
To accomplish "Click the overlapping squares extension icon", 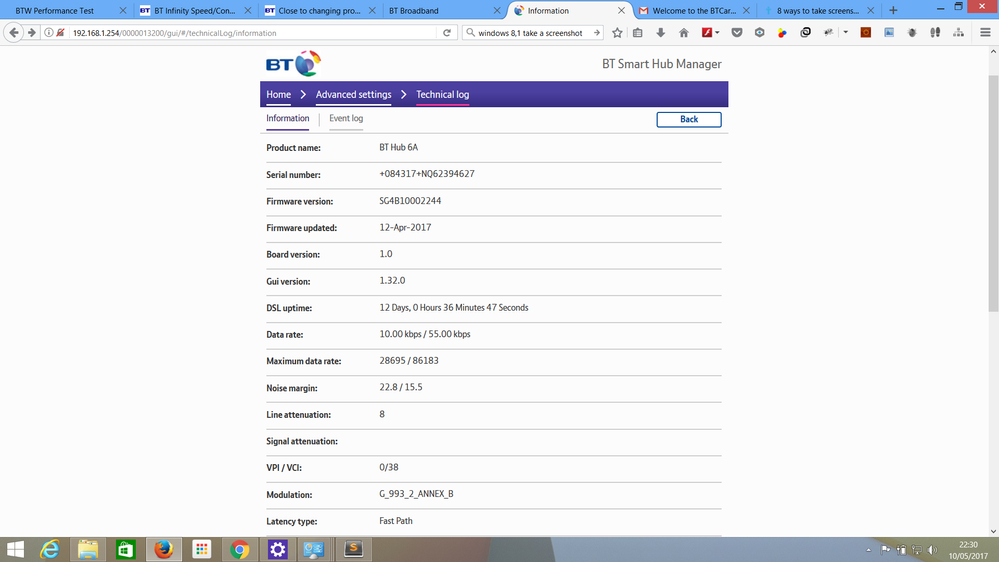I will coord(805,32).
